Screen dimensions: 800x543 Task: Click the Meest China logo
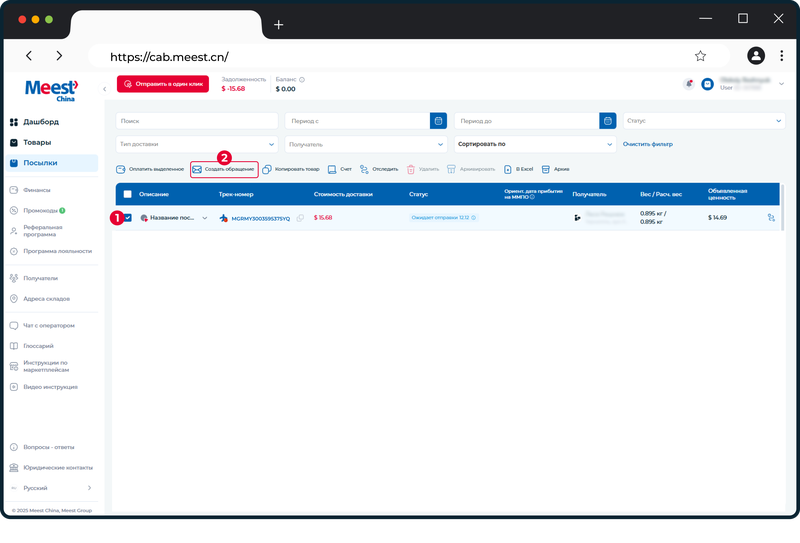tap(52, 90)
